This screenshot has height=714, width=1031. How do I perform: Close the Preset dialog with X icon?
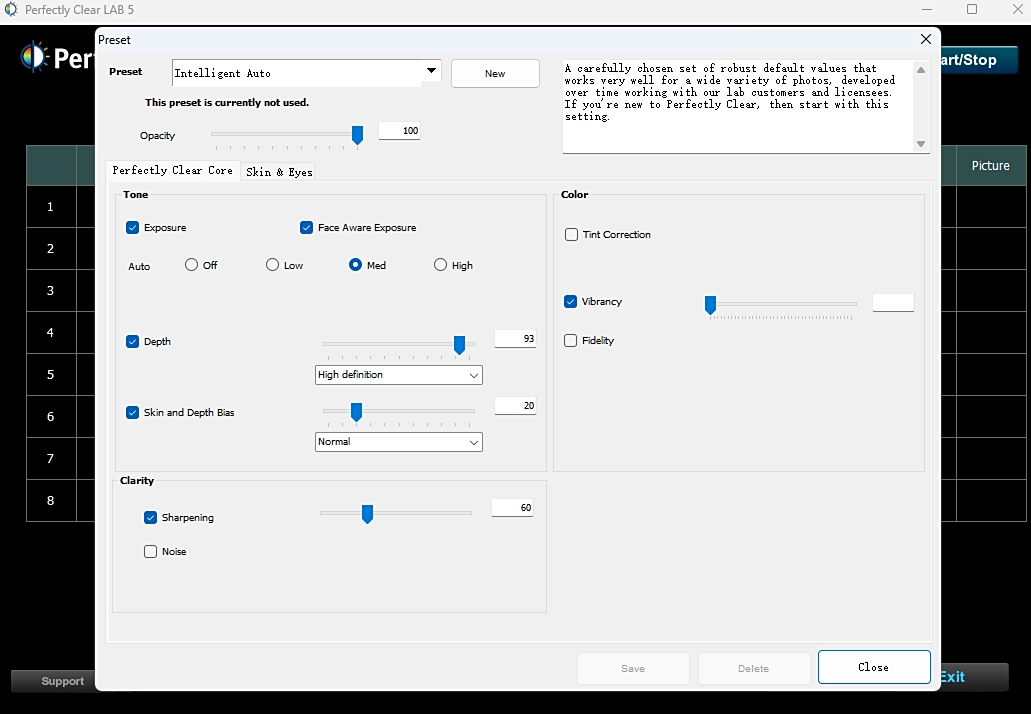[x=925, y=39]
